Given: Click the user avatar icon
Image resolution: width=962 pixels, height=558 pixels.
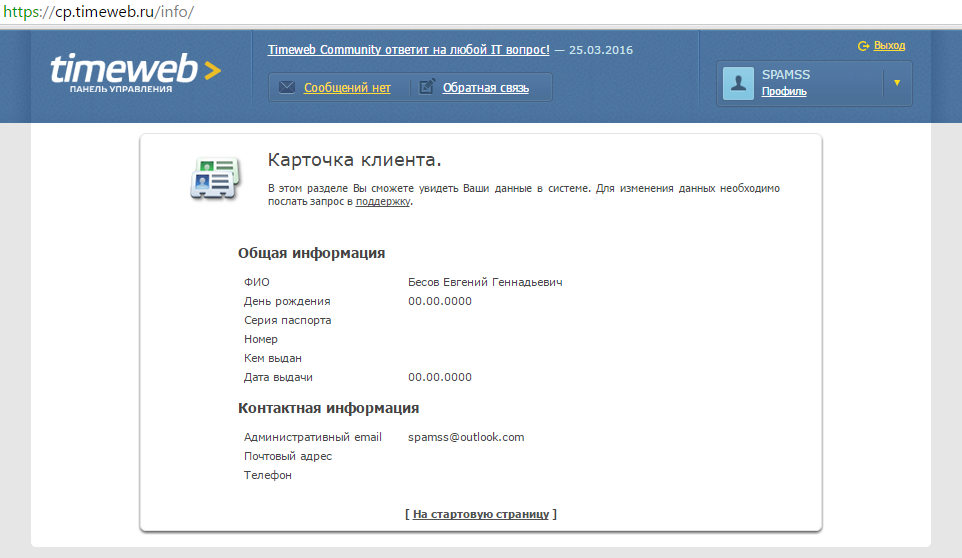Looking at the screenshot, I should coord(739,83).
